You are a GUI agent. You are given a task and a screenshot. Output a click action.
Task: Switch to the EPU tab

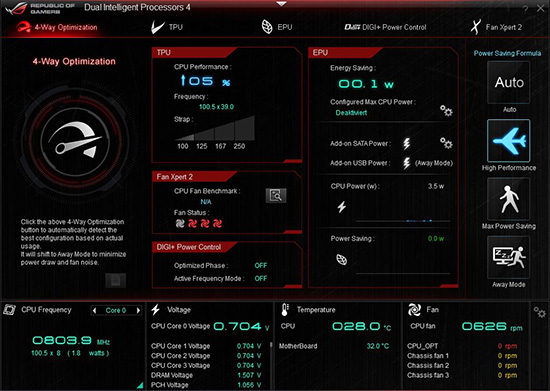[277, 27]
